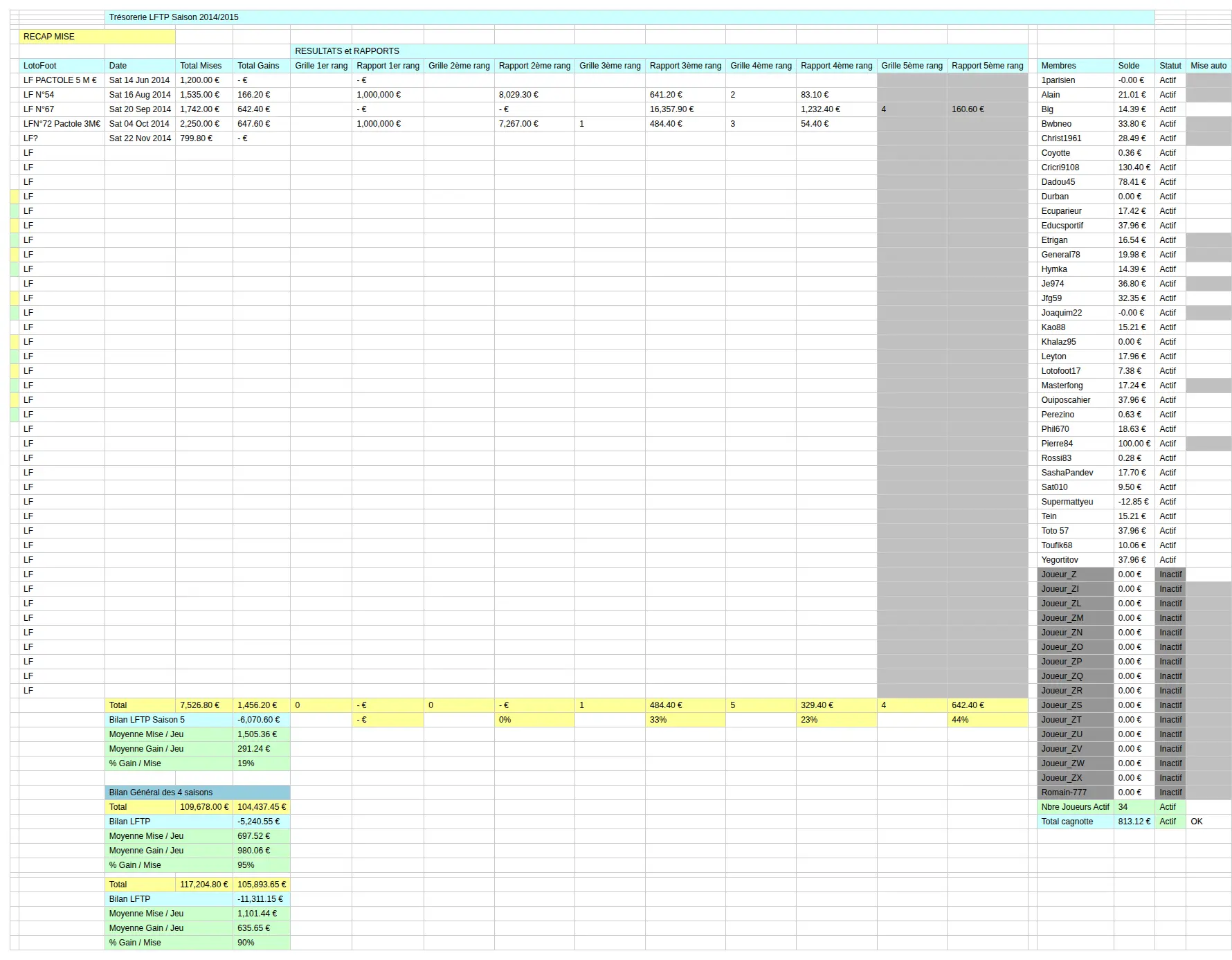Select the "RESULTATS et RAPPORTS" header cell
1232x960 pixels.
pyautogui.click(x=659, y=51)
